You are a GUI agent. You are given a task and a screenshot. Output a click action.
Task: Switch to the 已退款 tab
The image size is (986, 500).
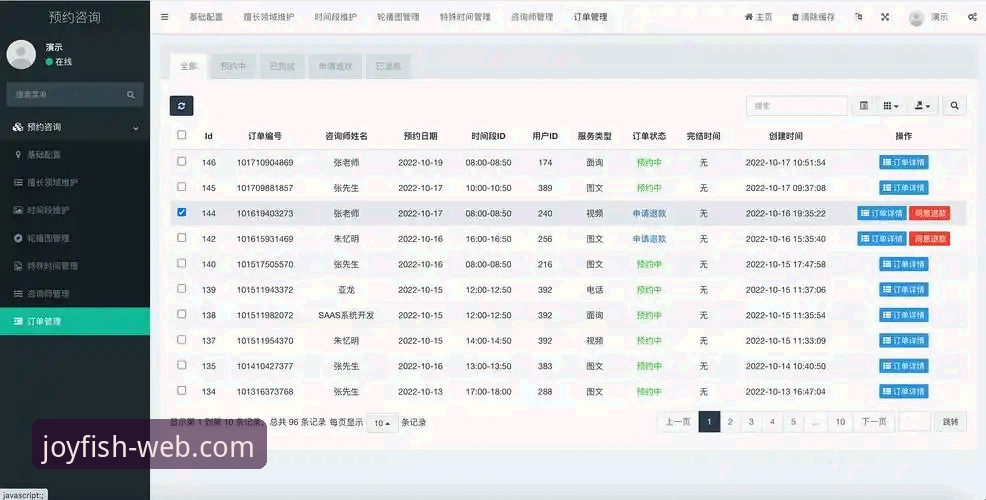point(388,66)
